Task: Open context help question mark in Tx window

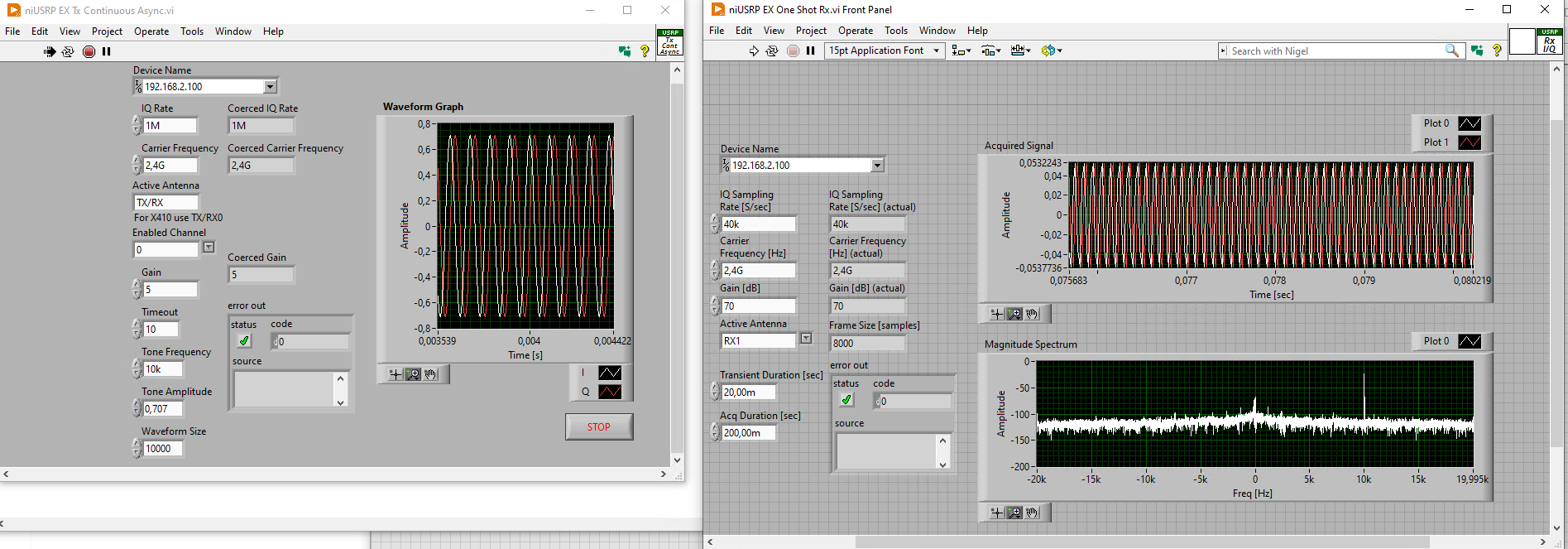Action: pyautogui.click(x=645, y=51)
